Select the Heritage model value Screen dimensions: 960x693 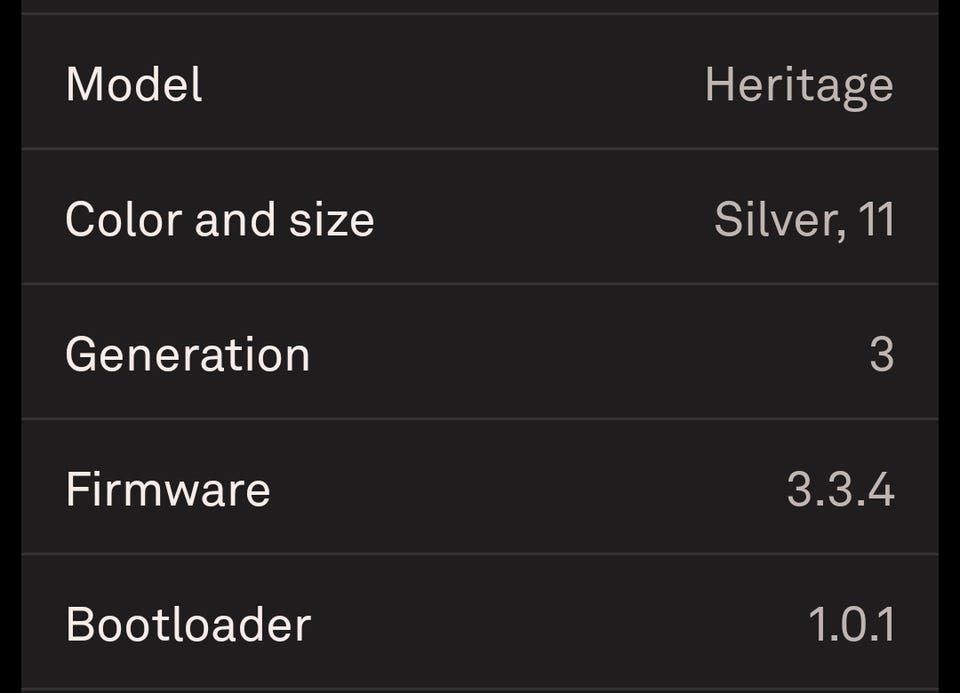[798, 86]
